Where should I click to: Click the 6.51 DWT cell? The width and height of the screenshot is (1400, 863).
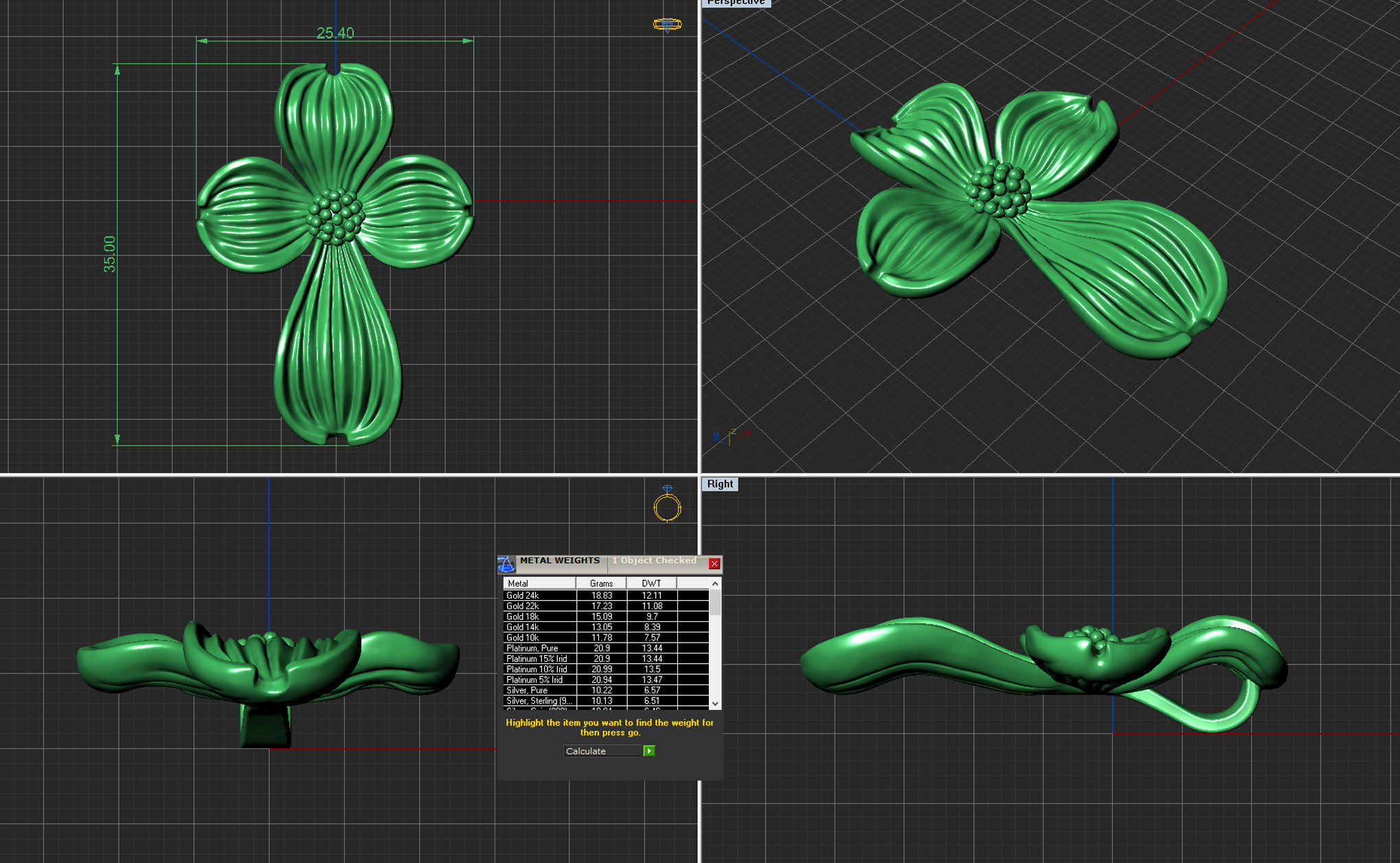651,701
